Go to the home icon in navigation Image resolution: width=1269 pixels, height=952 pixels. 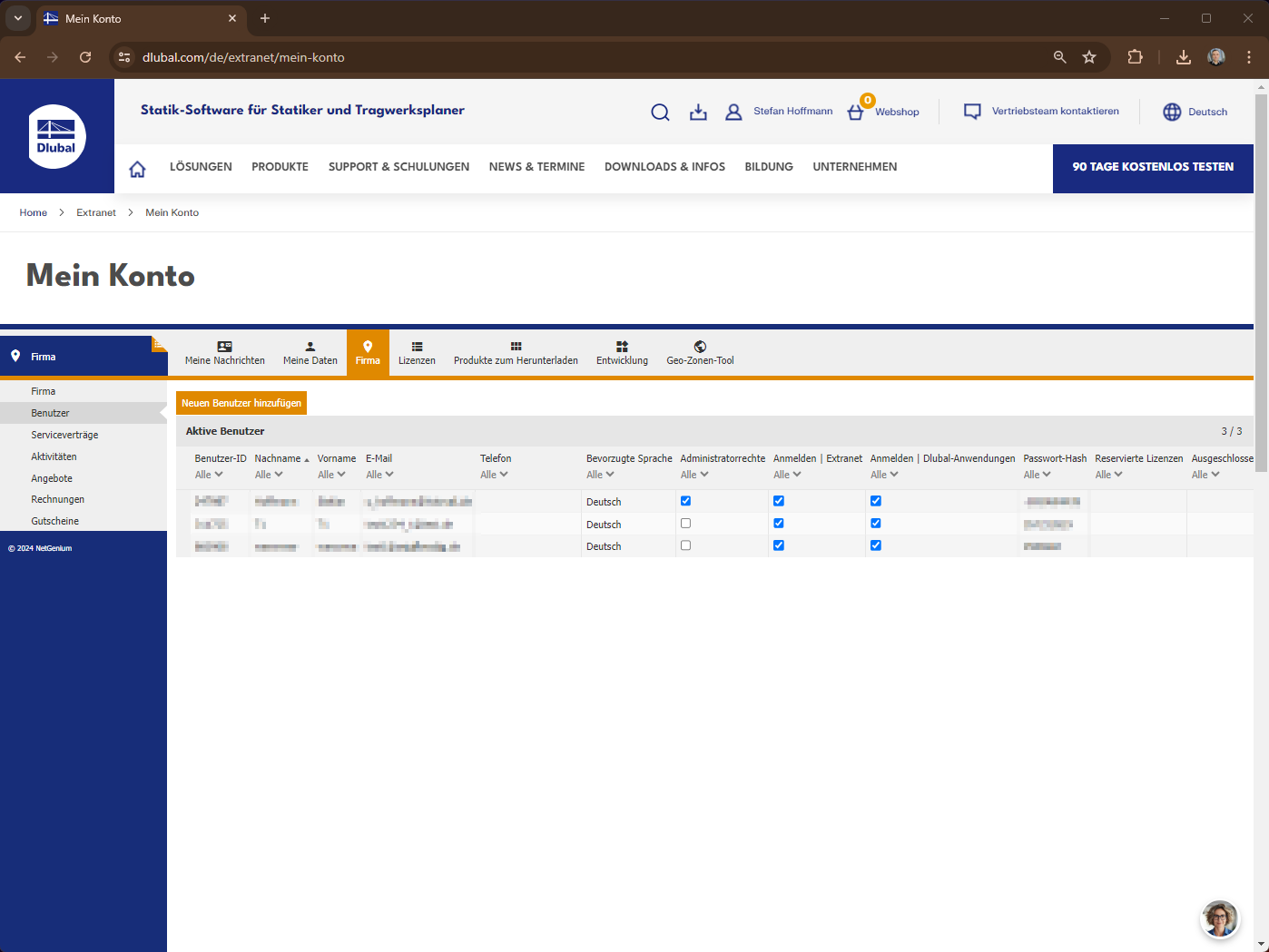pos(137,168)
